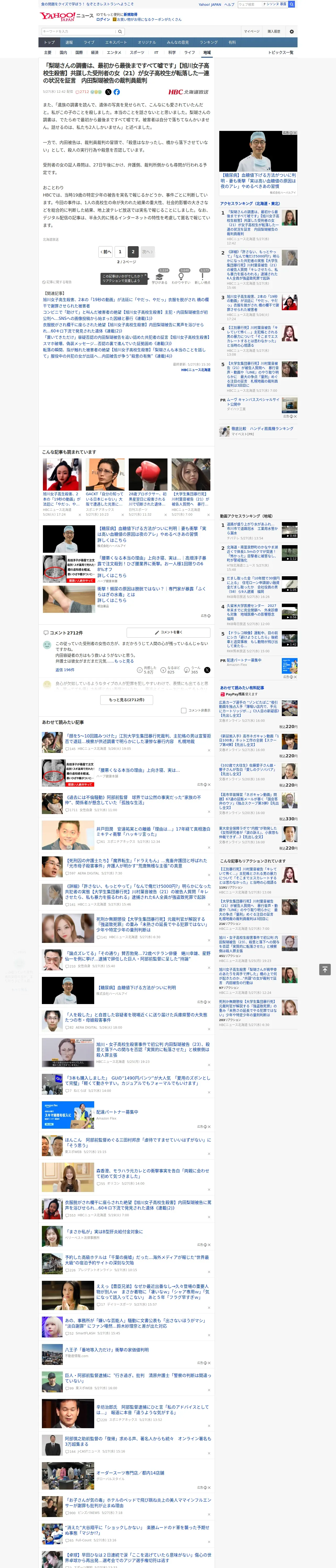Click もっと見る(2712件) button
336x1568 pixels.
(127, 700)
